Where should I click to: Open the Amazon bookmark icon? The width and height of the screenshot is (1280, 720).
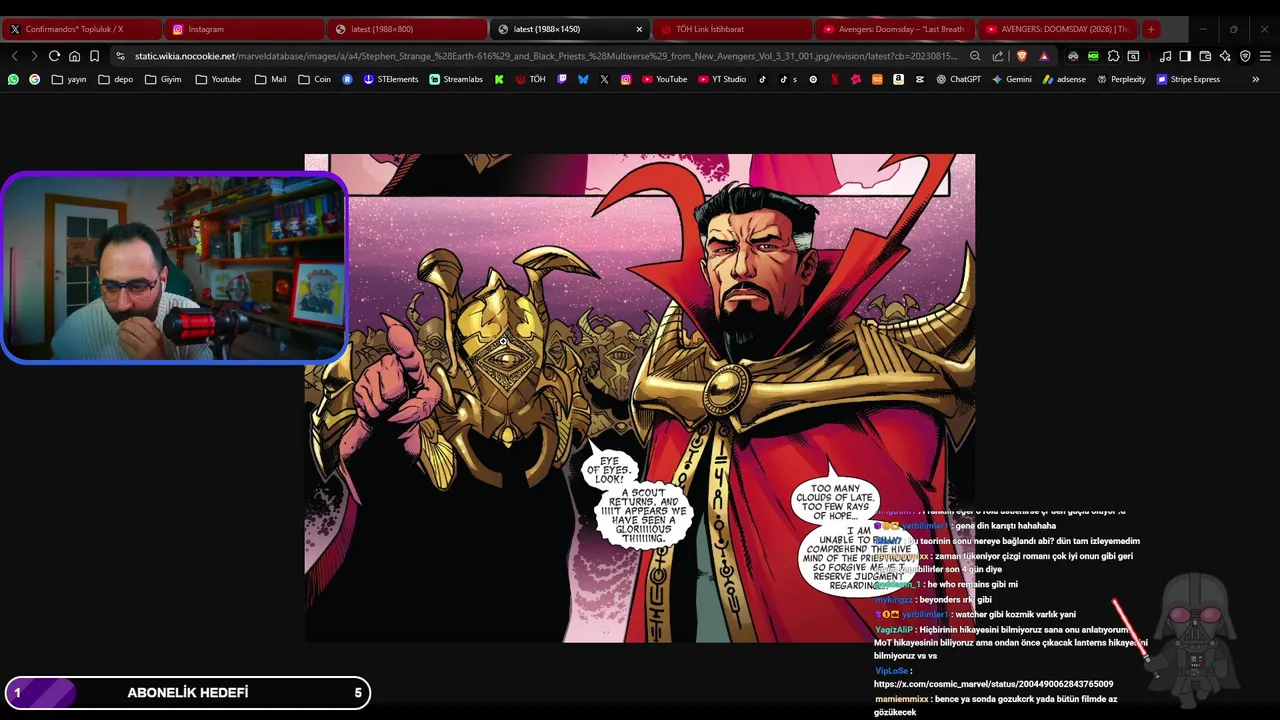(898, 79)
